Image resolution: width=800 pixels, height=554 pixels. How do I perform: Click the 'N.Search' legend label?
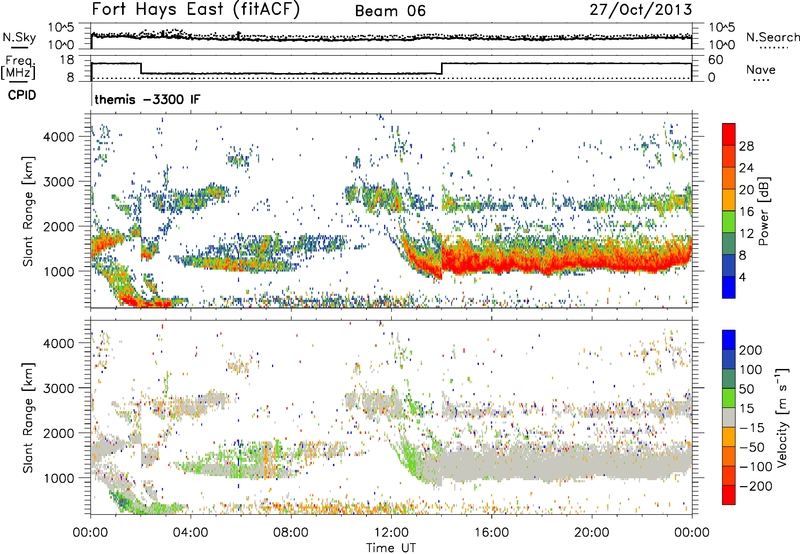point(772,37)
